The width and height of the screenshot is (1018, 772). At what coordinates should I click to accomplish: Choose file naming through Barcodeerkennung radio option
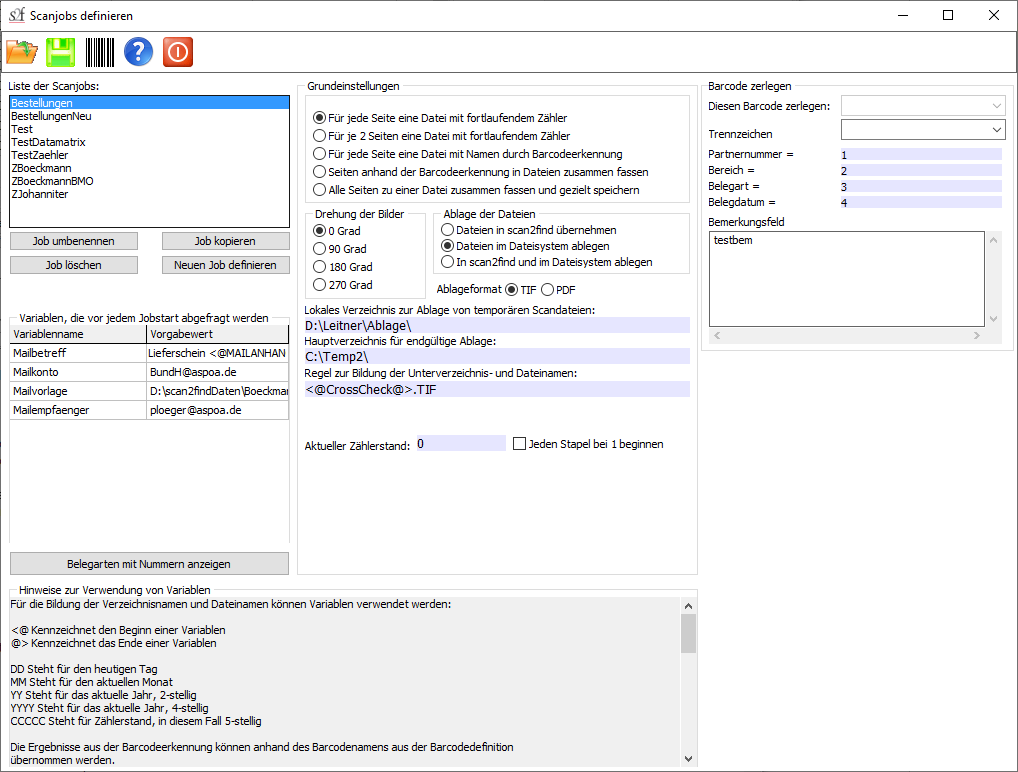(467, 155)
